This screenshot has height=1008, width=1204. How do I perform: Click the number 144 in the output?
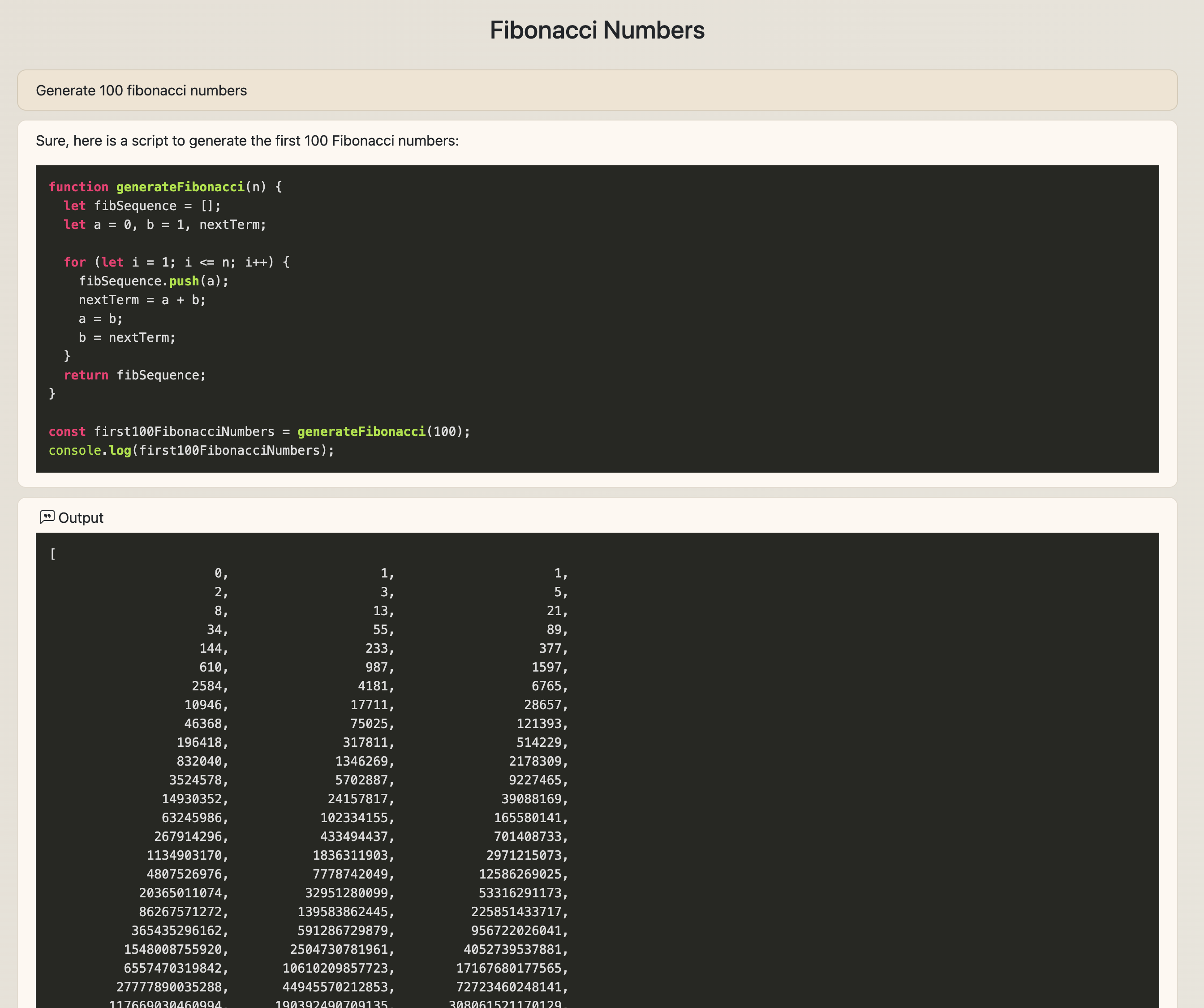tap(211, 649)
